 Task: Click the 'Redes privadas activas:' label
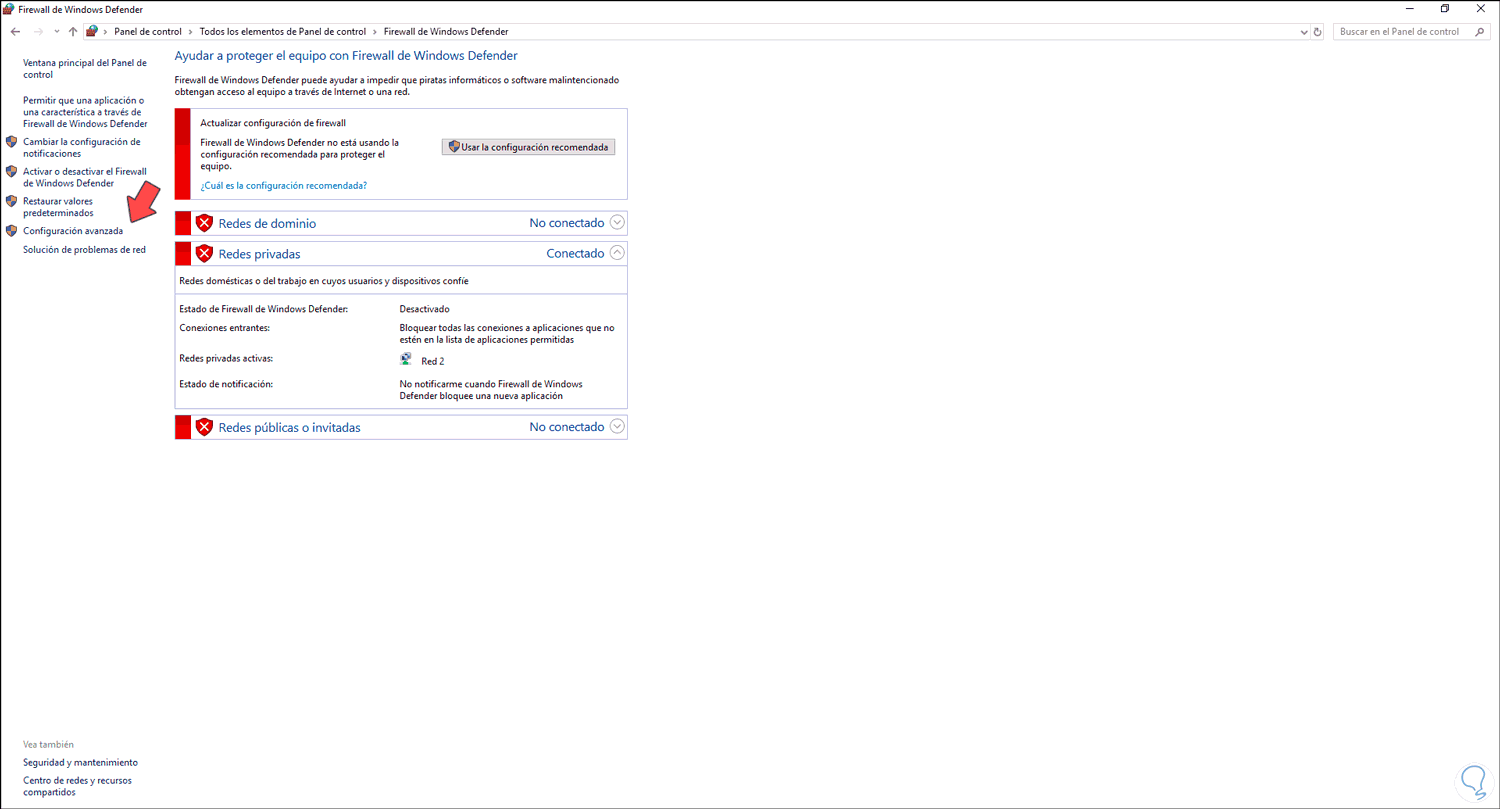click(x=226, y=358)
